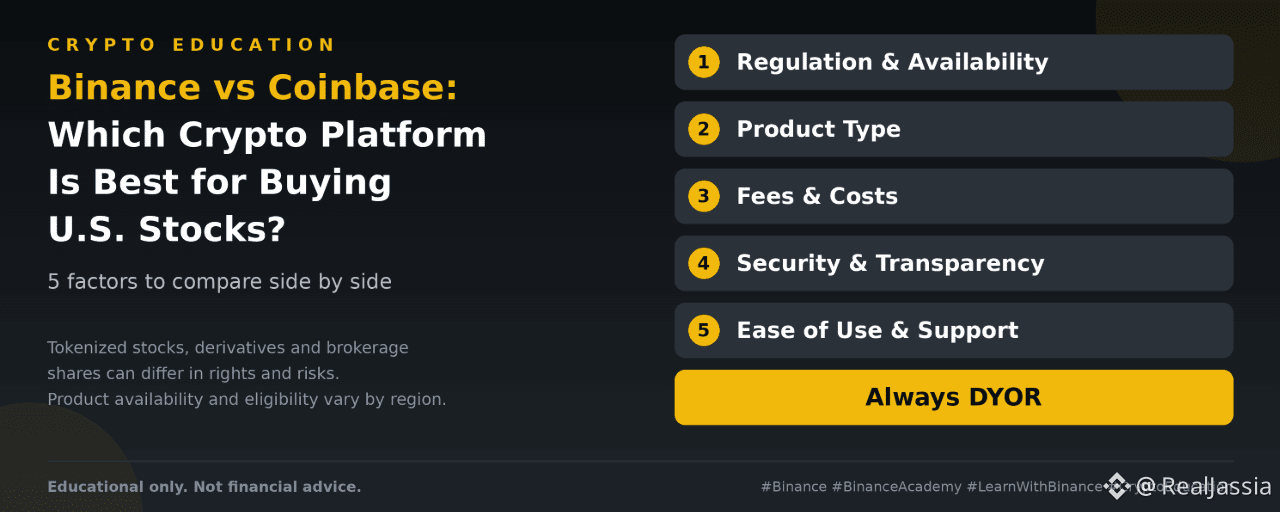Screen dimensions: 1280x512
Task: Click the CRYPTO EDUCATION heading label
Action: tap(192, 45)
